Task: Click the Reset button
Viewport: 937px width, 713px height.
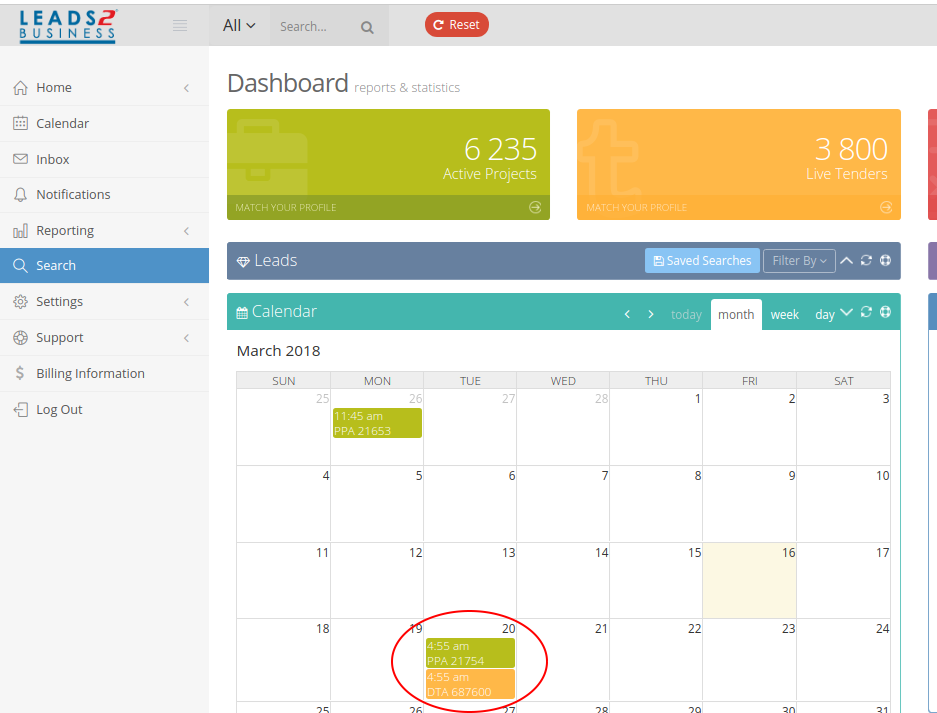Action: pyautogui.click(x=457, y=25)
